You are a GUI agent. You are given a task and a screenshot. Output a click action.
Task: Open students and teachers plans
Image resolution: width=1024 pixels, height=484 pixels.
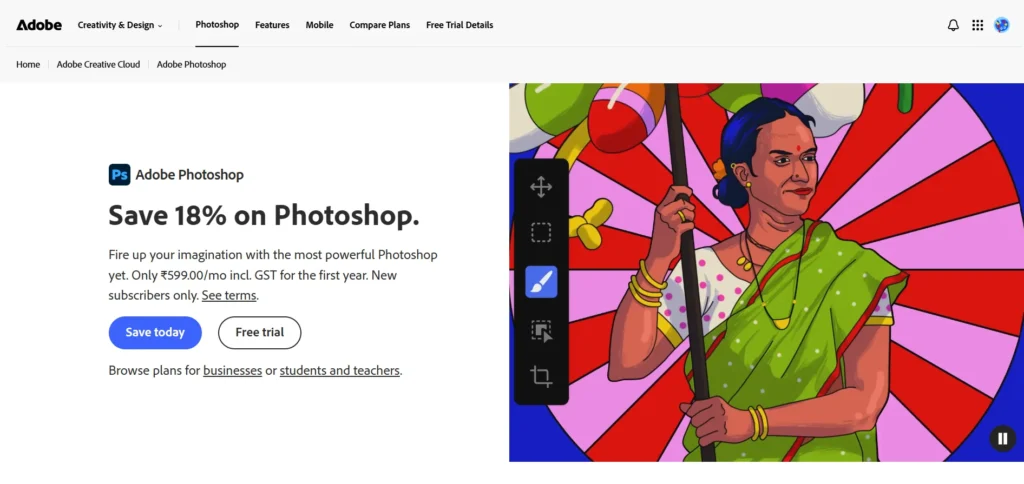(x=340, y=371)
